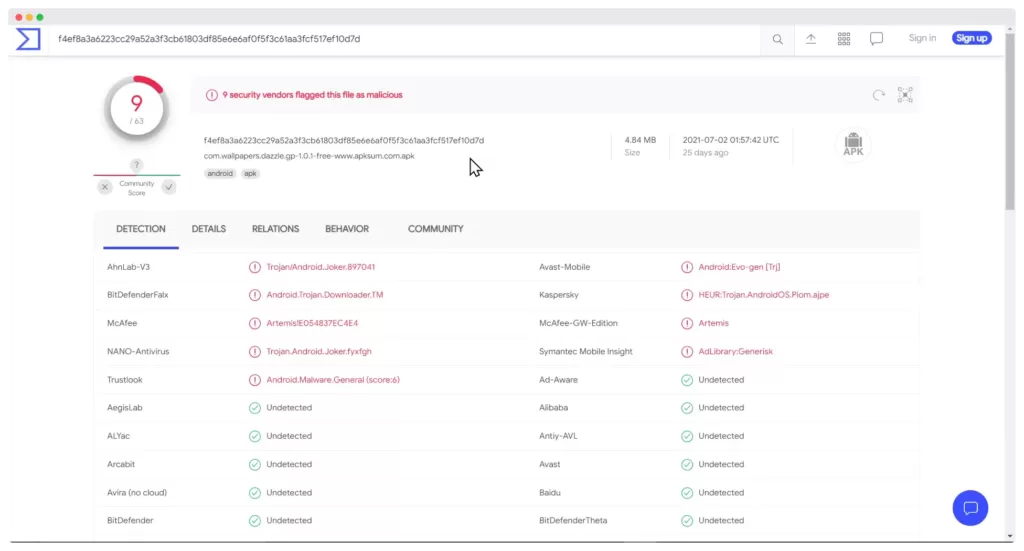Click green check icon in Baidu row

tap(687, 493)
